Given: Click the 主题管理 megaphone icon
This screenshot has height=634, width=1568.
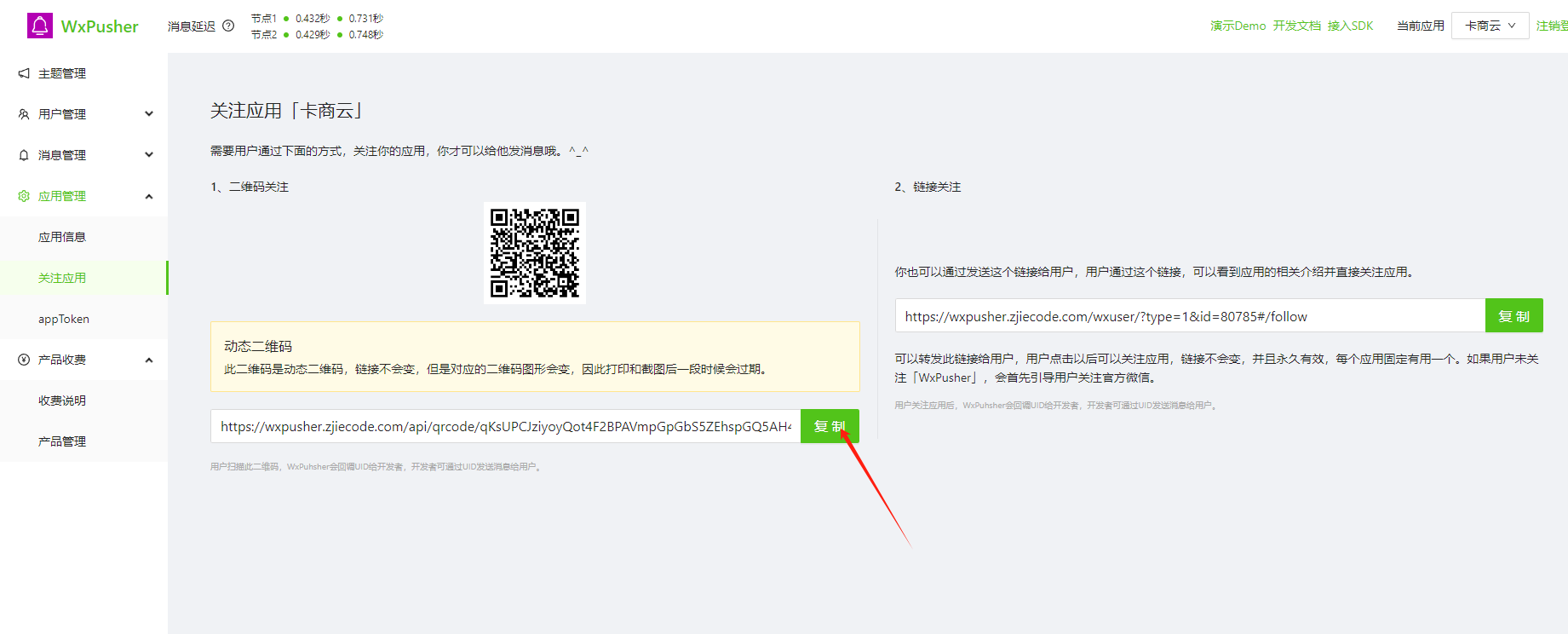Looking at the screenshot, I should tap(24, 73).
